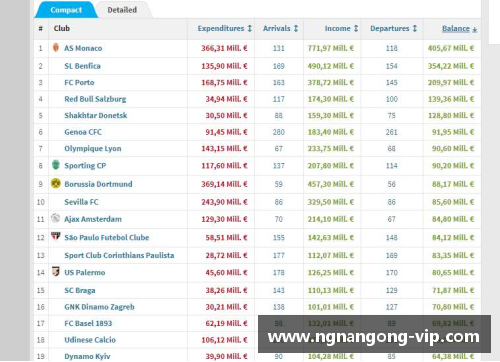
Task: Click Udinese Calcio expenditures 106,12 Mill. €
Action: (x=224, y=340)
